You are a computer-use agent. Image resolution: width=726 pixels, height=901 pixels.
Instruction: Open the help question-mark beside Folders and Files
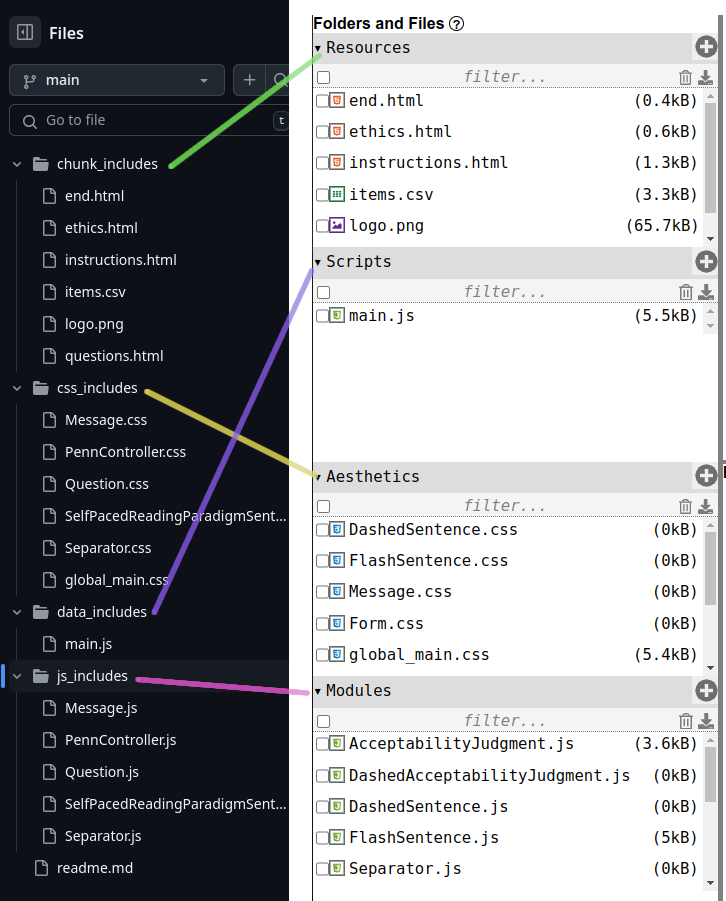coord(457,23)
